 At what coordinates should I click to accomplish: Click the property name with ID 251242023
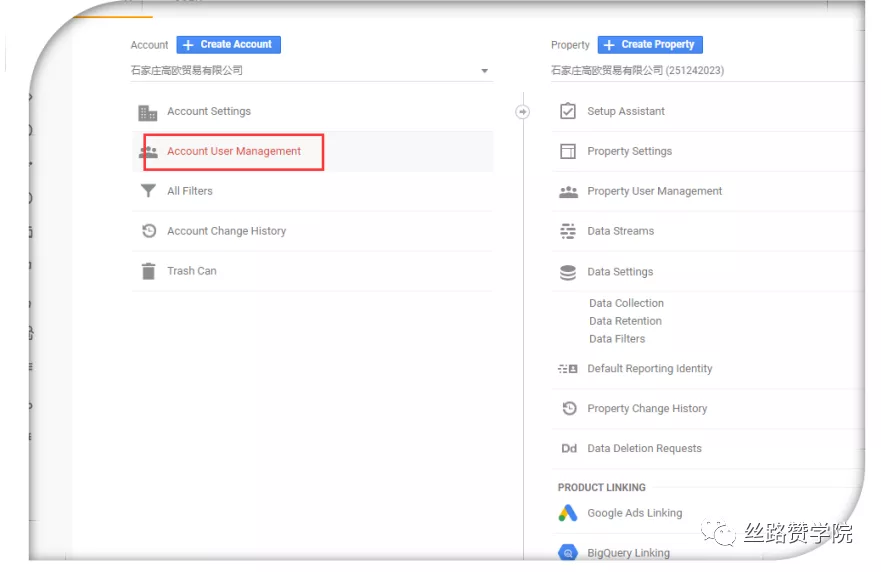pos(637,71)
